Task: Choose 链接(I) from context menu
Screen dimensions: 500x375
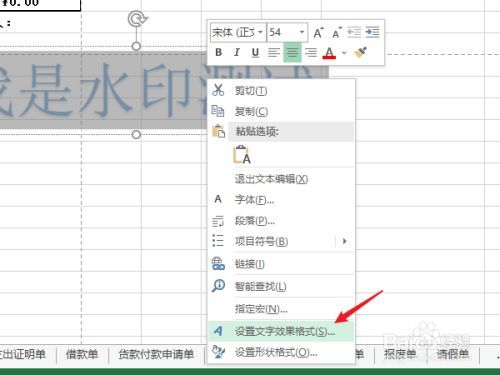Action: point(281,264)
